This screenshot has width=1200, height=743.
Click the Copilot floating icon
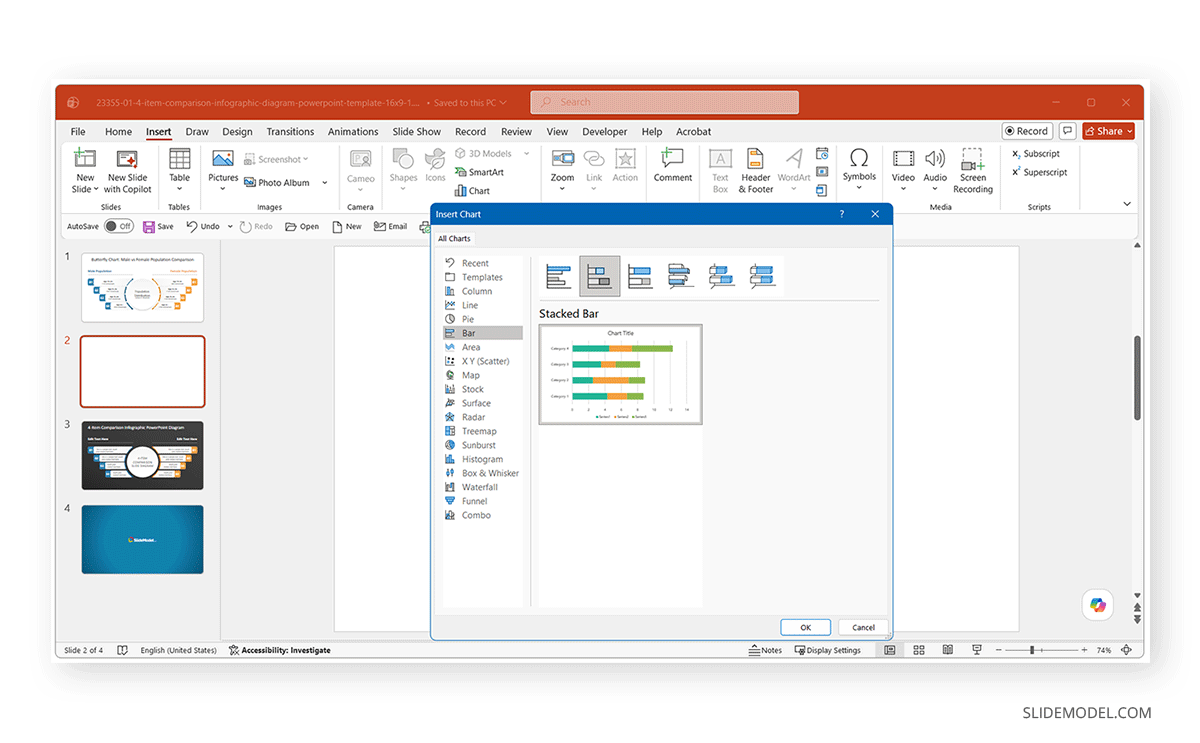click(1098, 604)
